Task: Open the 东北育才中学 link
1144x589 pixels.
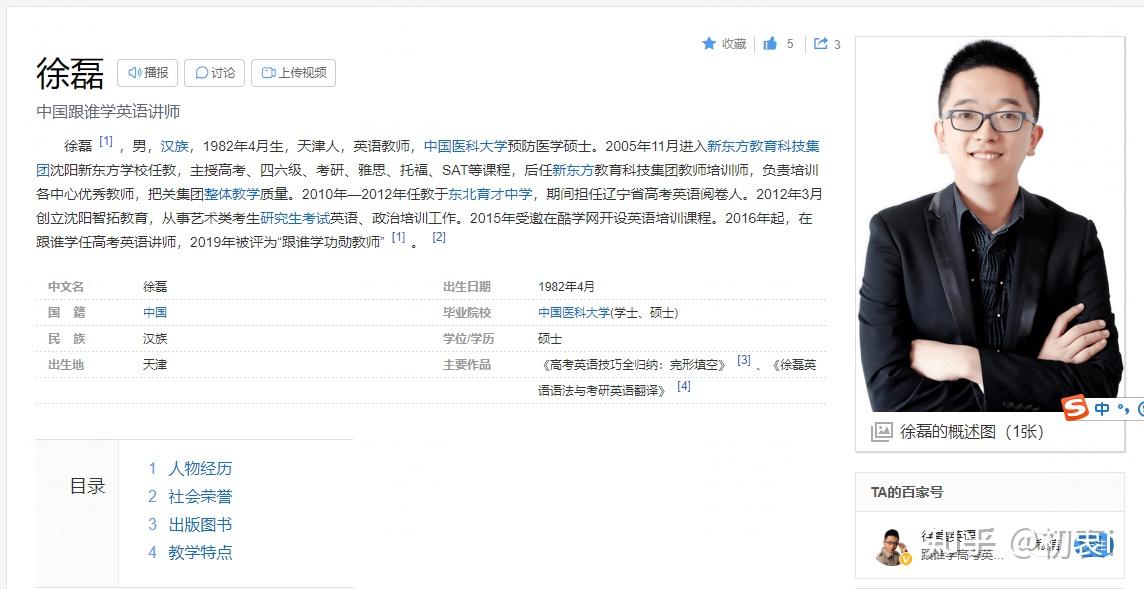Action: 490,194
